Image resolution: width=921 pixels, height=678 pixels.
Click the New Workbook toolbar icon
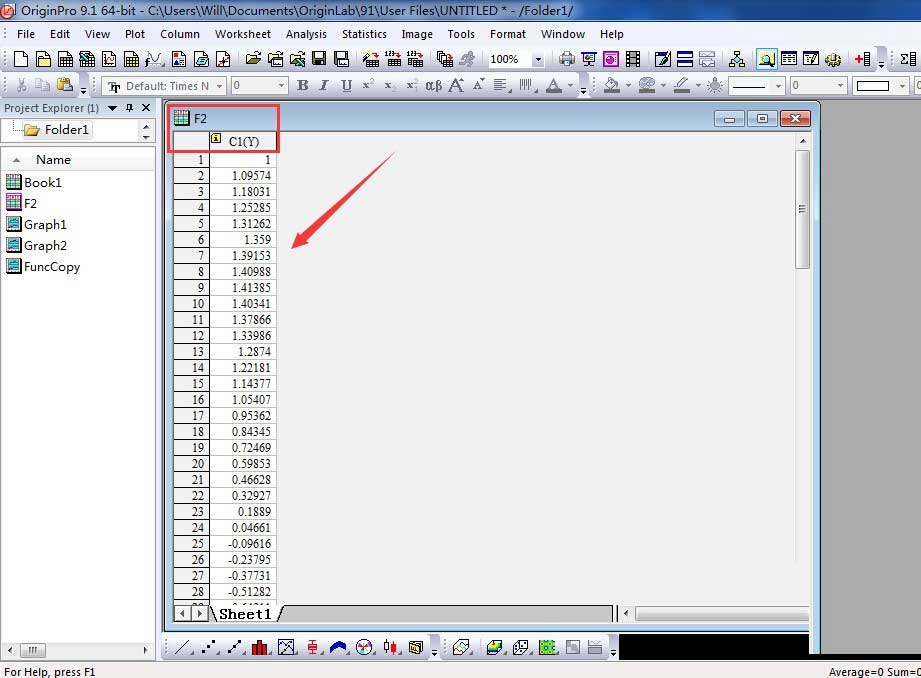[65, 59]
